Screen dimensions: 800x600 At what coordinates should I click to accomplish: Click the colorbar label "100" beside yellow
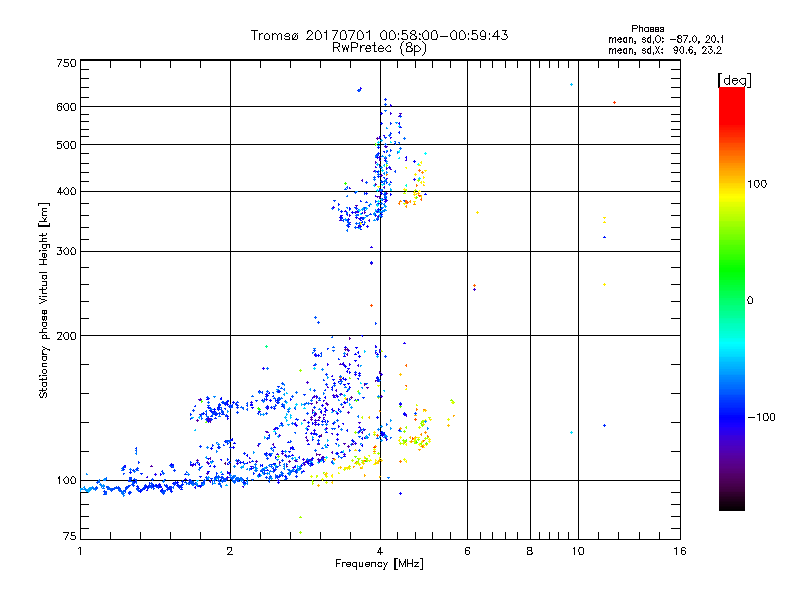coord(757,184)
